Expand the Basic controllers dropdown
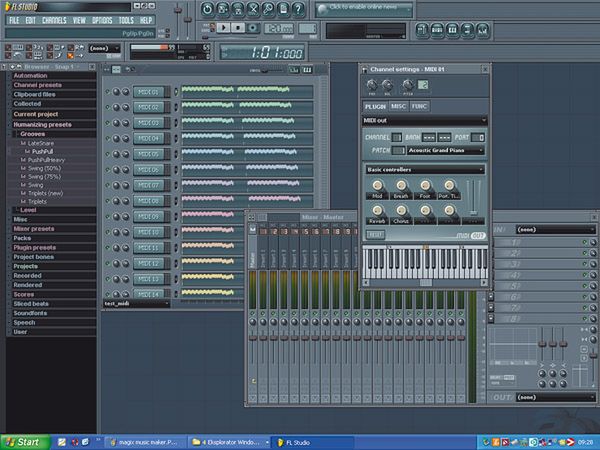This screenshot has width=600, height=450. pyautogui.click(x=424, y=169)
